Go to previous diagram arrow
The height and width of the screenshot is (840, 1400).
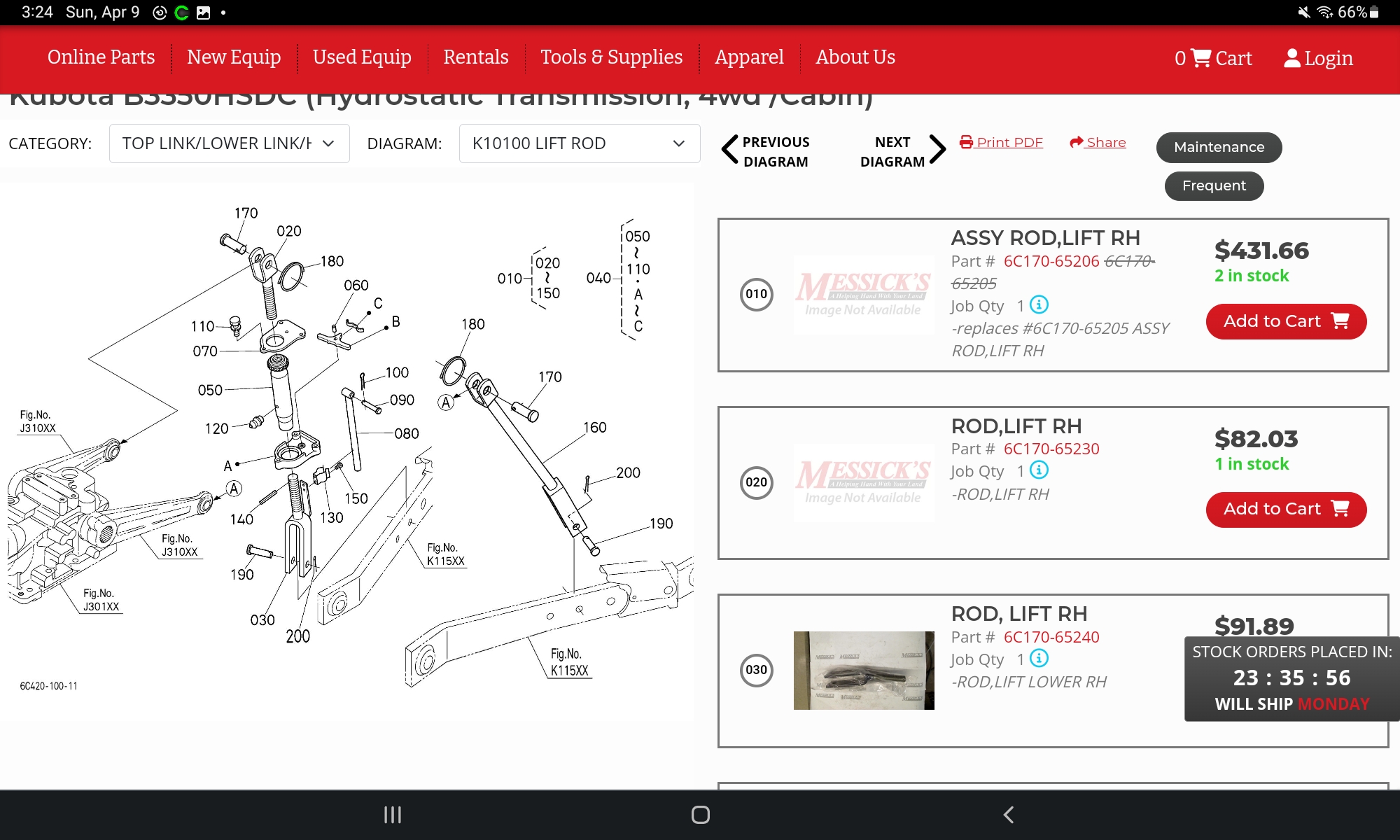click(729, 149)
